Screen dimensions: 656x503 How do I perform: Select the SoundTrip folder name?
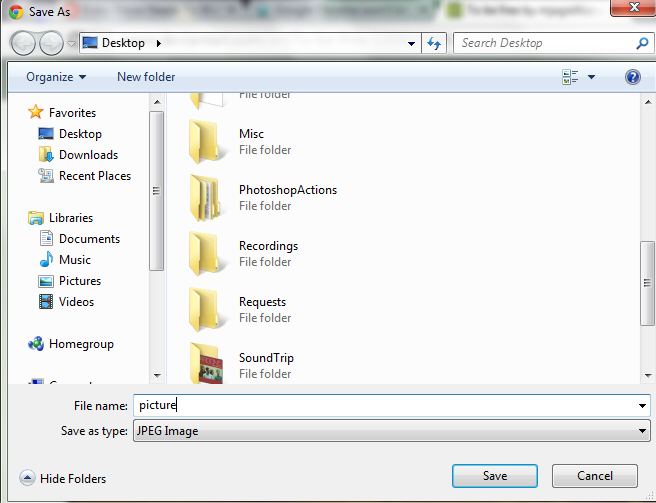tap(266, 358)
